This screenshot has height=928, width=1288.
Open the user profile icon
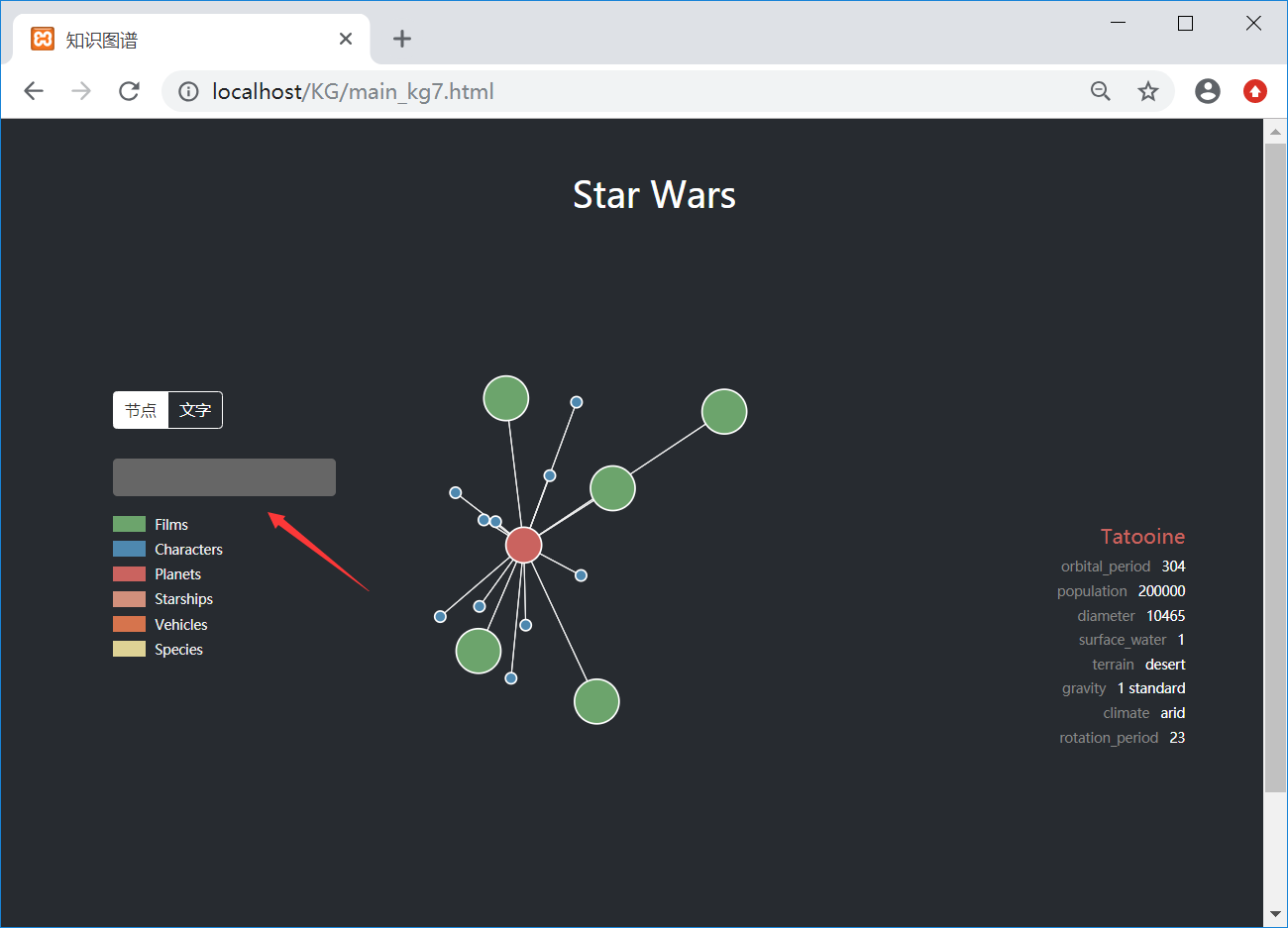point(1208,91)
